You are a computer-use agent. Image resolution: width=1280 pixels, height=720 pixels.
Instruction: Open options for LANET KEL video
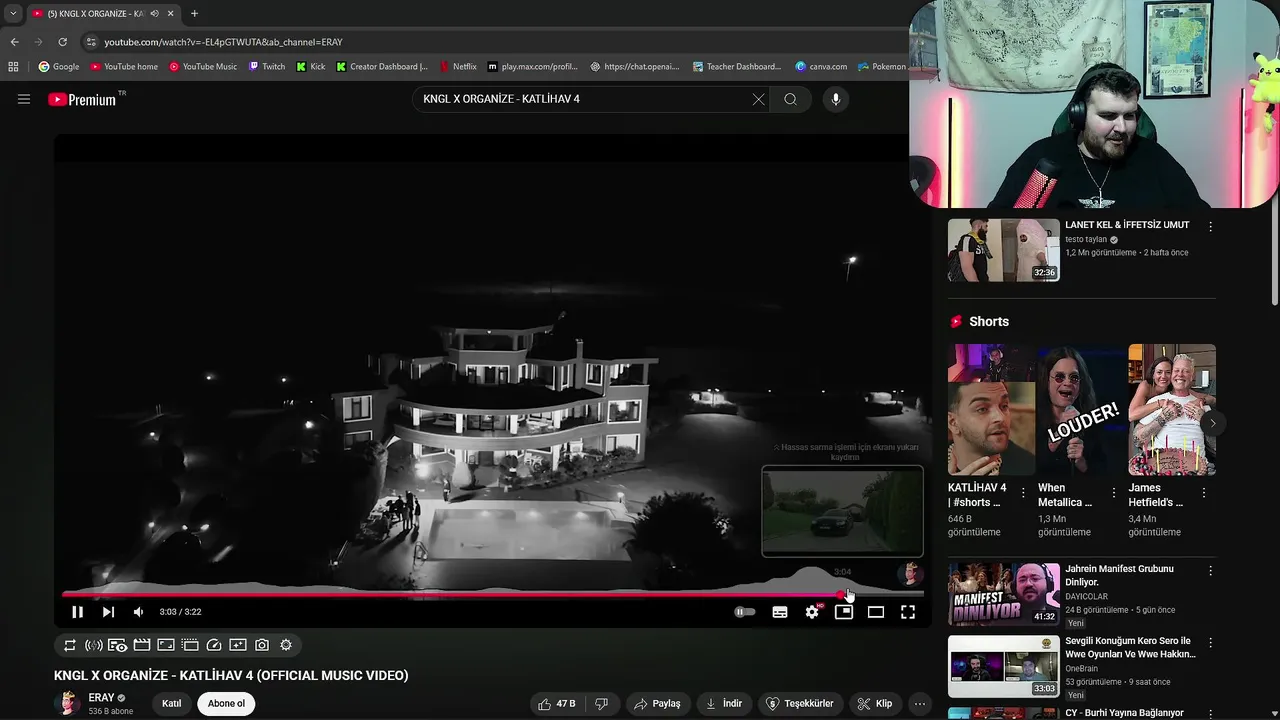coord(1210,227)
